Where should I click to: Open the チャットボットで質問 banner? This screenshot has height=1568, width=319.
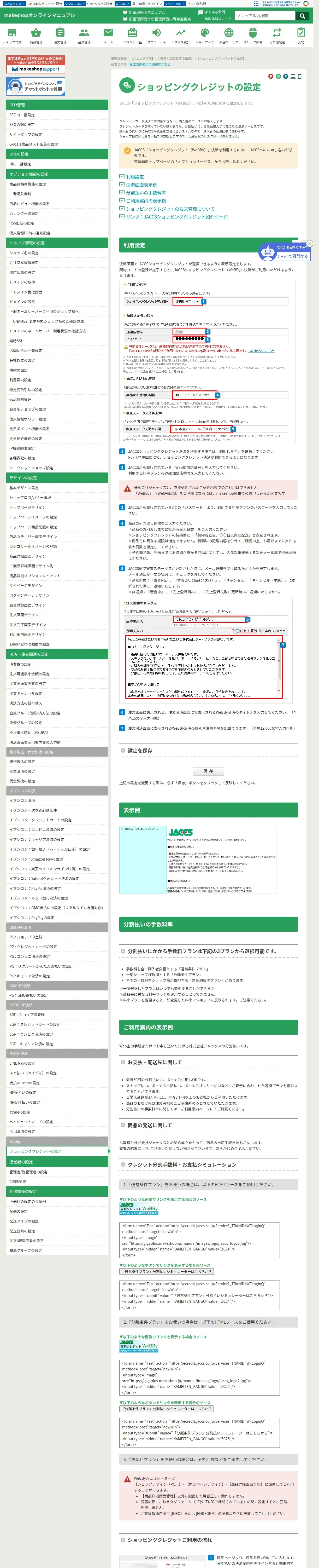[x=36, y=87]
